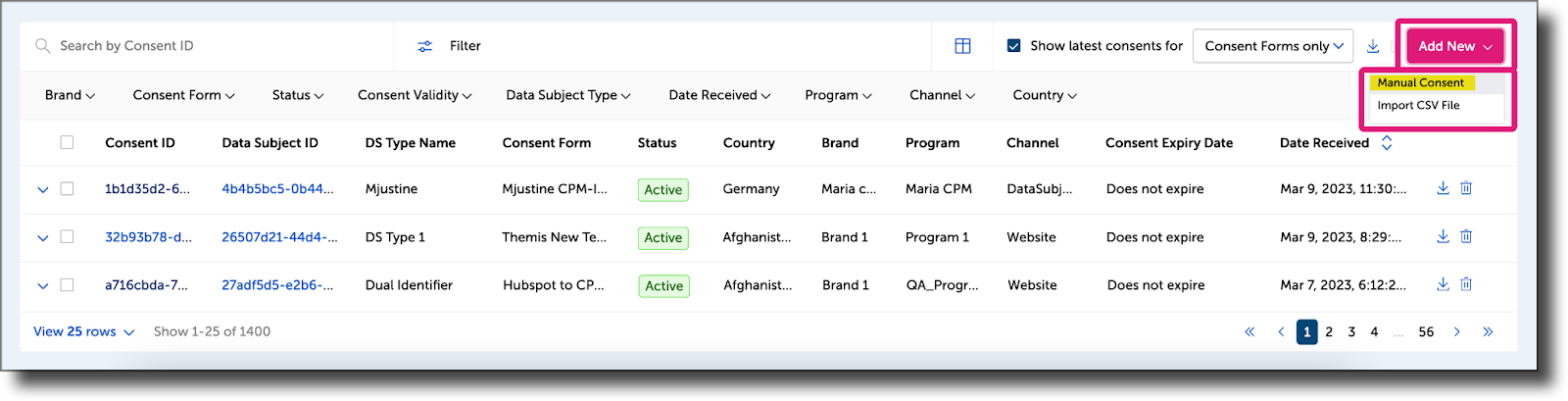
Task: Open the Filter sliders icon
Action: click(424, 46)
